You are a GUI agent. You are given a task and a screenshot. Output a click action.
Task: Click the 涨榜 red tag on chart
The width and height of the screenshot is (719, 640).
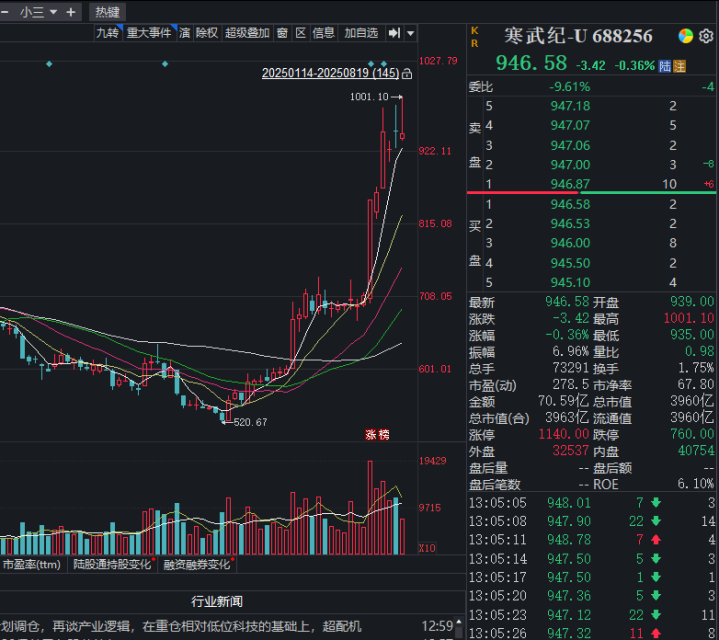tap(377, 434)
